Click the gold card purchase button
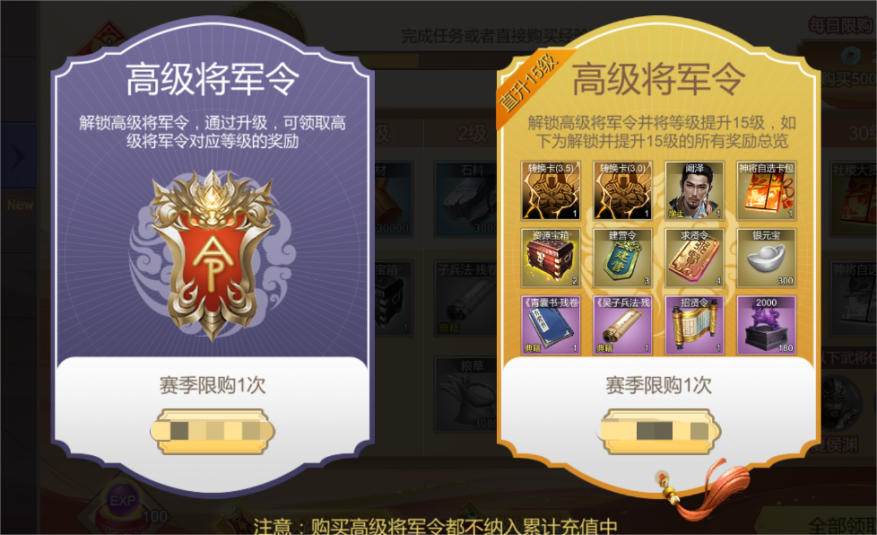 pos(659,431)
